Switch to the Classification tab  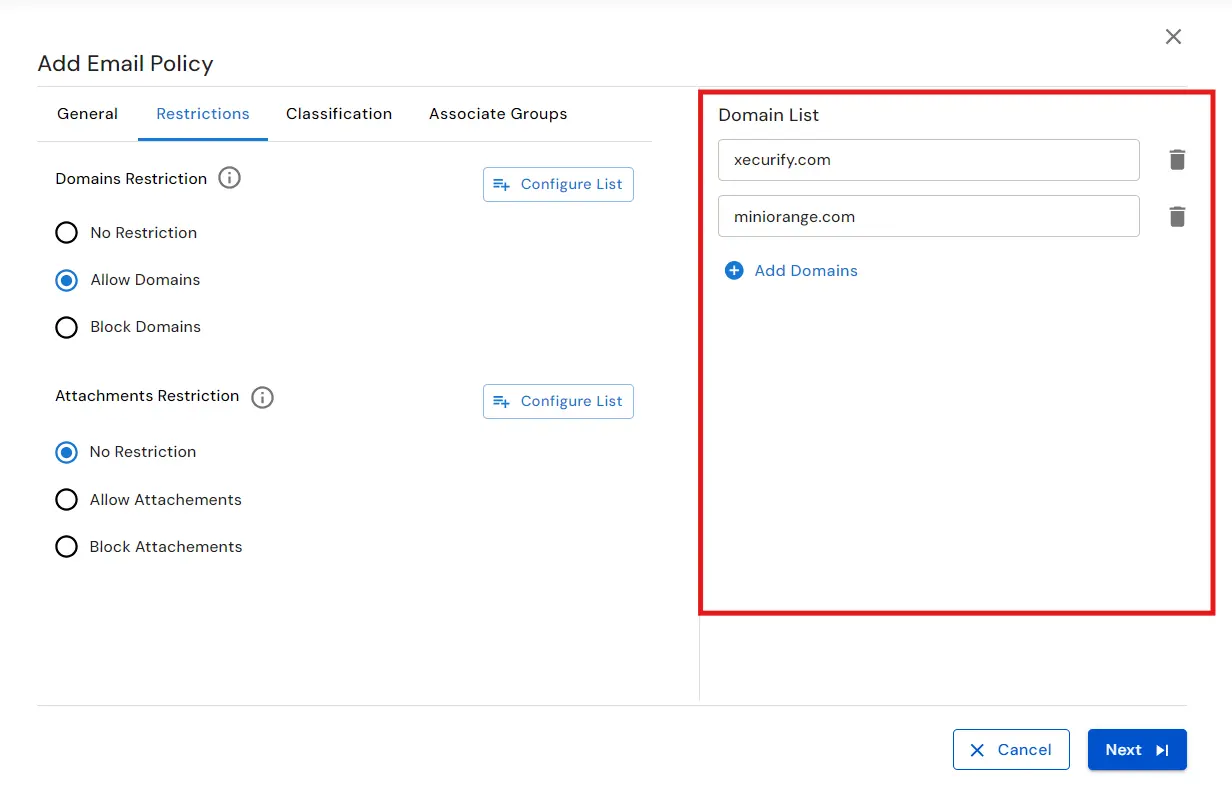pyautogui.click(x=339, y=113)
